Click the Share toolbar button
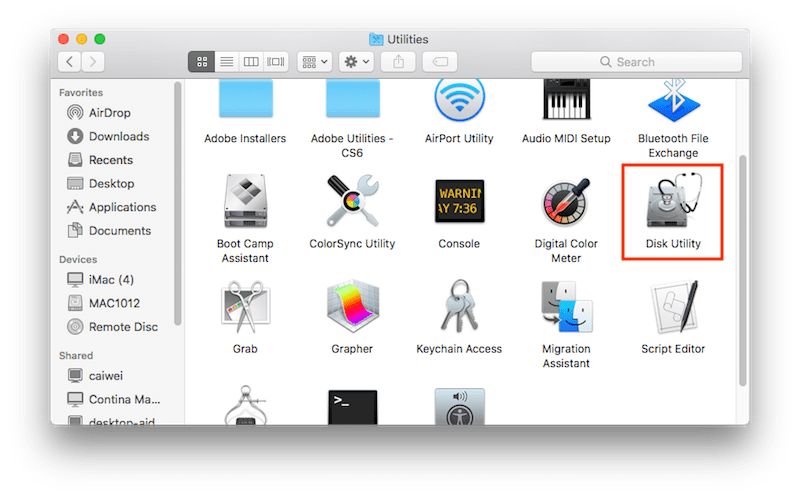Viewport: 800px width, 497px height. tap(398, 62)
